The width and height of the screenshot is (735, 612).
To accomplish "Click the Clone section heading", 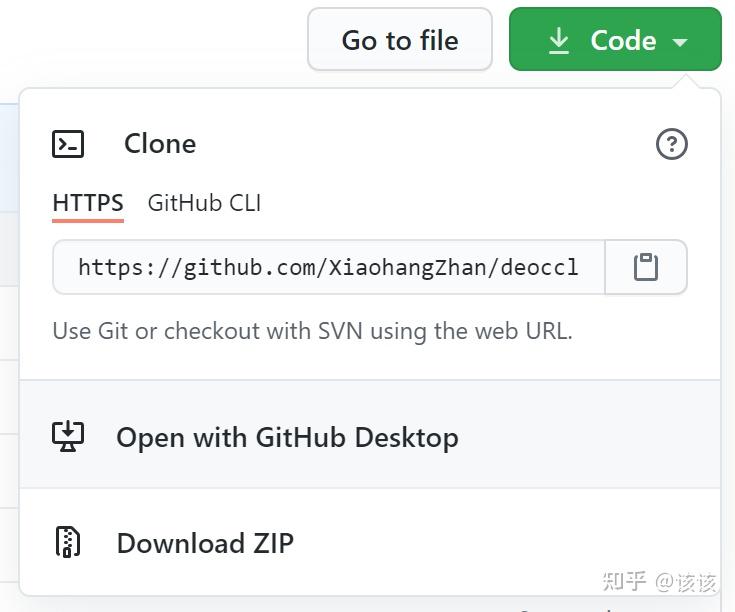I will [x=160, y=144].
